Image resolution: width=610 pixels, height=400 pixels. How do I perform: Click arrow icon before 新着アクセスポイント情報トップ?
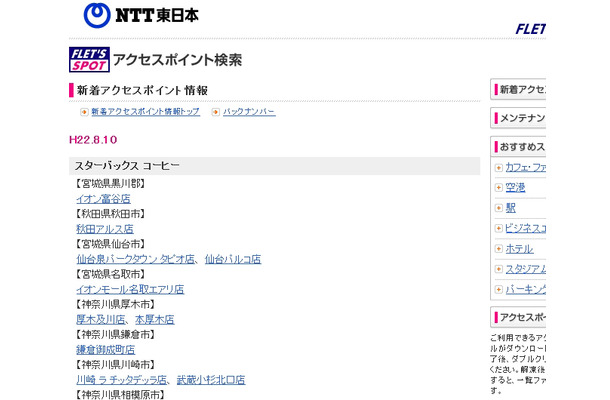(x=84, y=112)
